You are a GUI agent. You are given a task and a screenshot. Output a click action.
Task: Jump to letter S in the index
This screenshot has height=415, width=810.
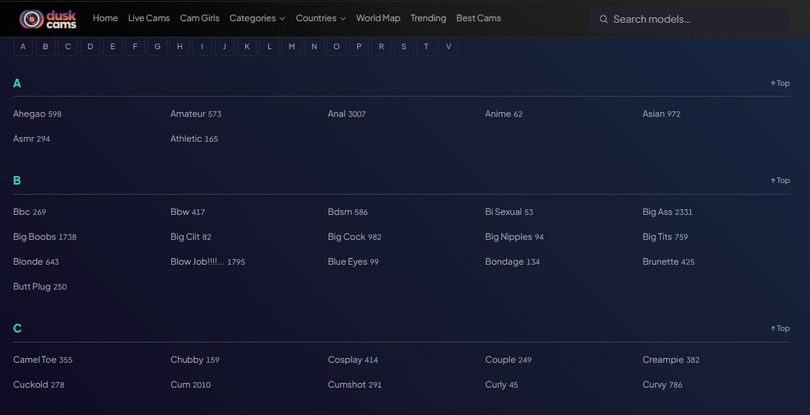(403, 47)
